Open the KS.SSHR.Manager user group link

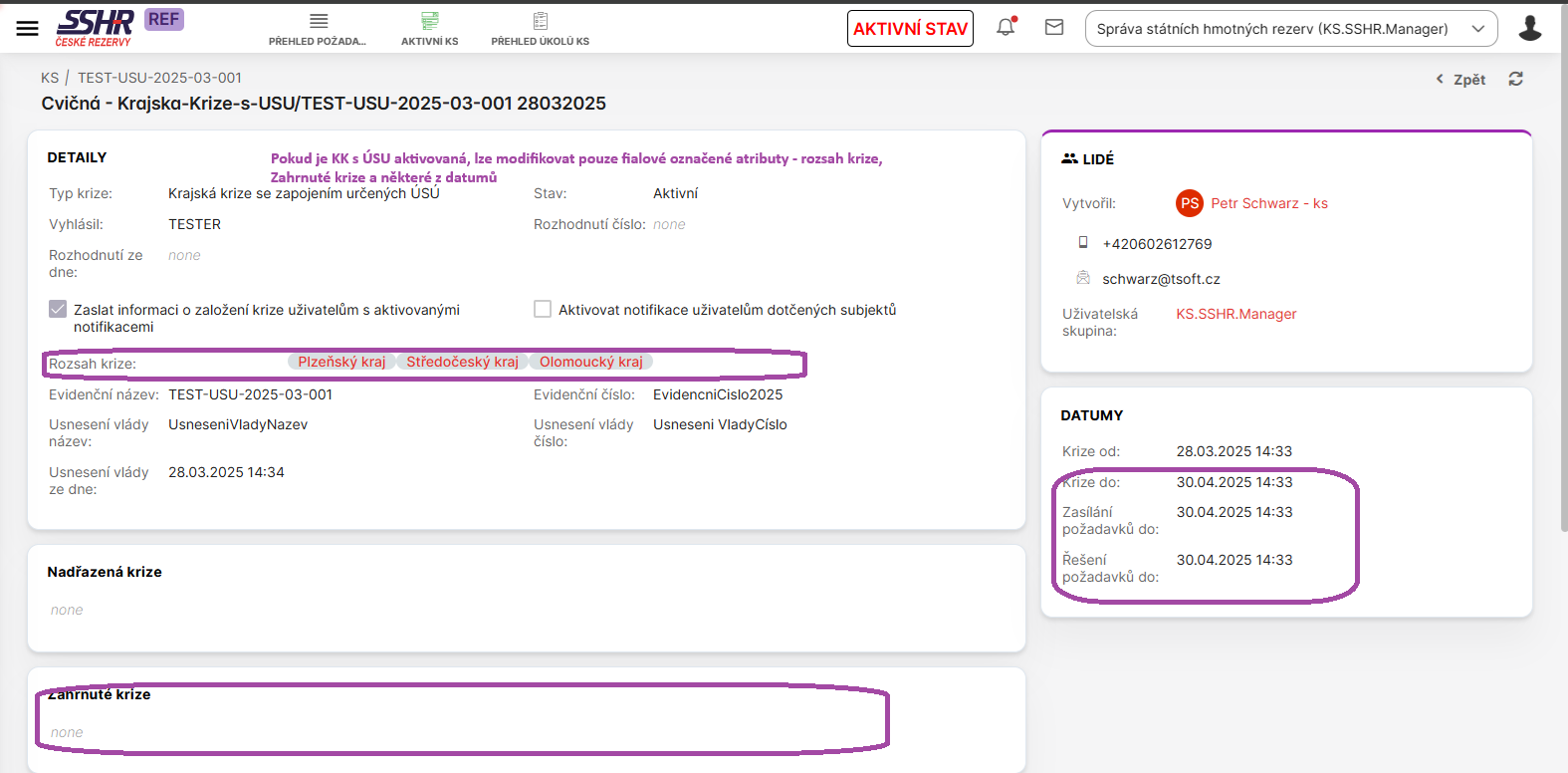tap(1235, 314)
